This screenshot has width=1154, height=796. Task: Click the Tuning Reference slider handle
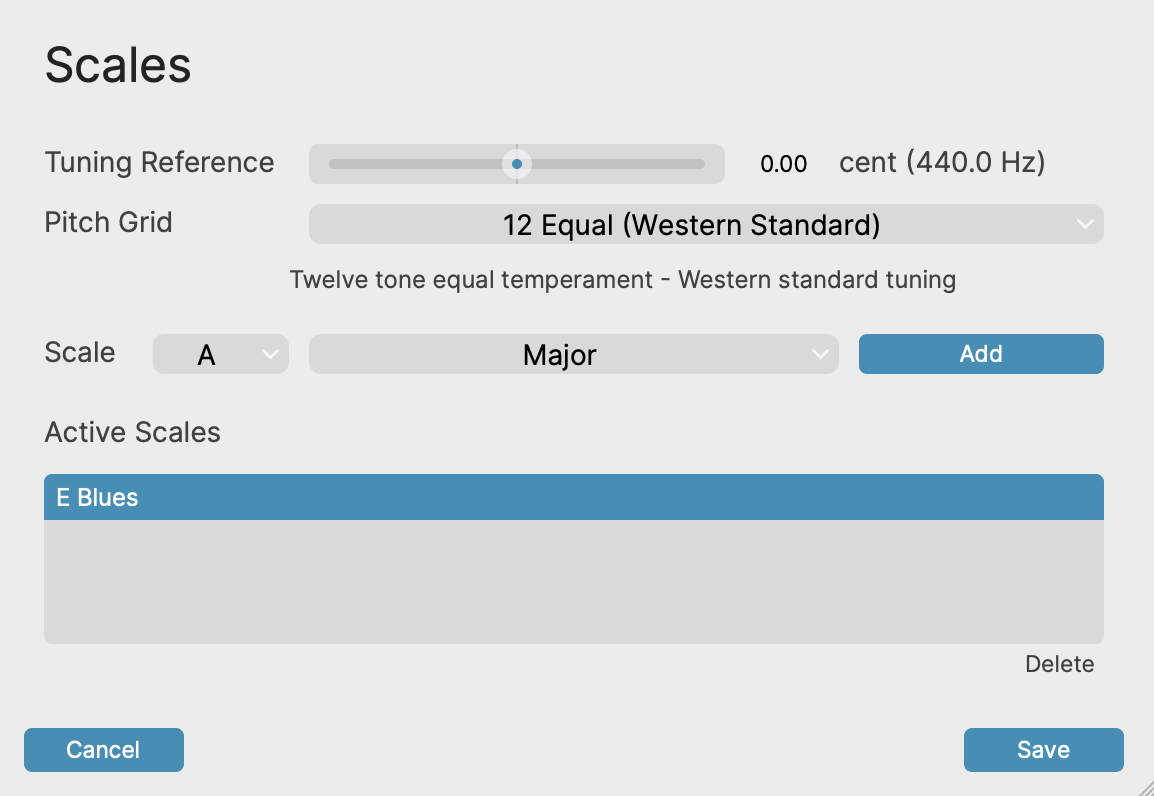tap(517, 164)
